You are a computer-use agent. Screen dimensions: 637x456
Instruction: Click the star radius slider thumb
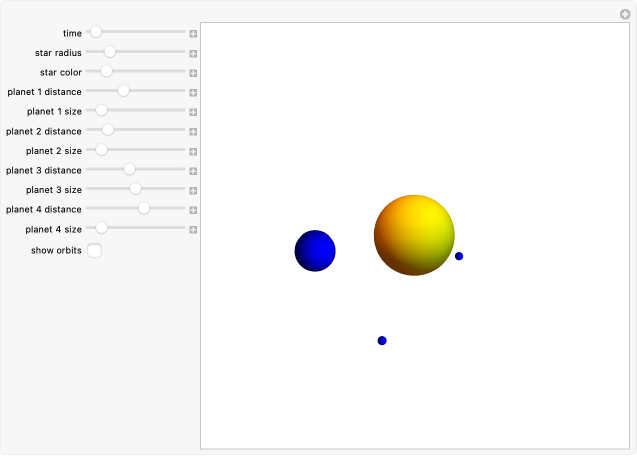[110, 51]
